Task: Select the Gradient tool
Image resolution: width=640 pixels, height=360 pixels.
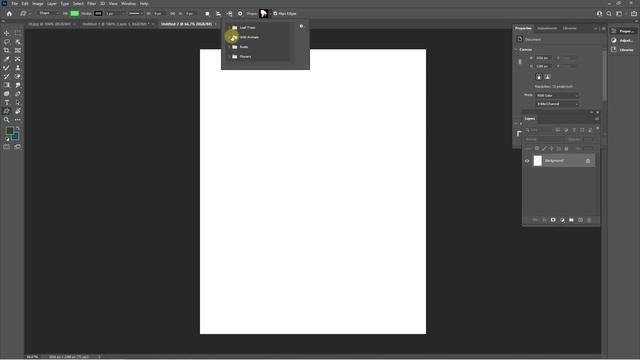Action: 7,85
